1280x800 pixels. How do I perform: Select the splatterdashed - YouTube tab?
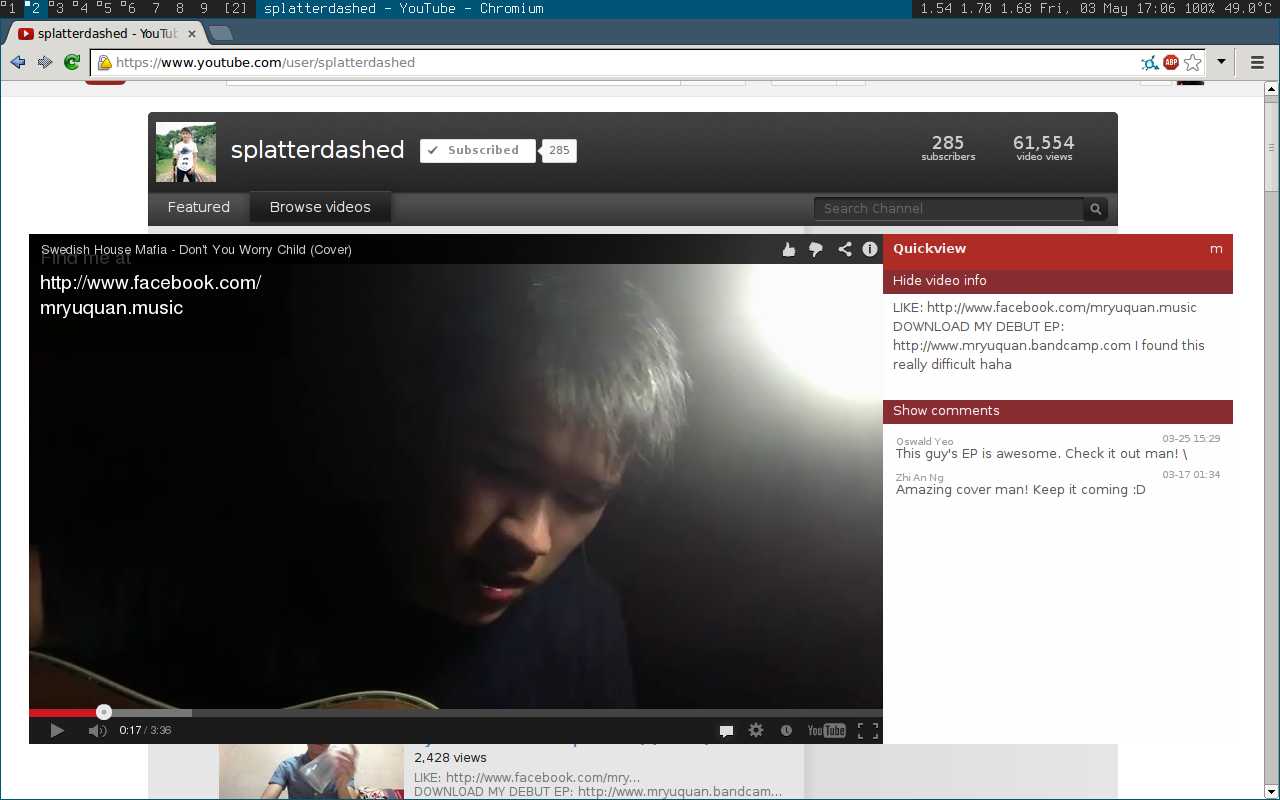pyautogui.click(x=105, y=34)
